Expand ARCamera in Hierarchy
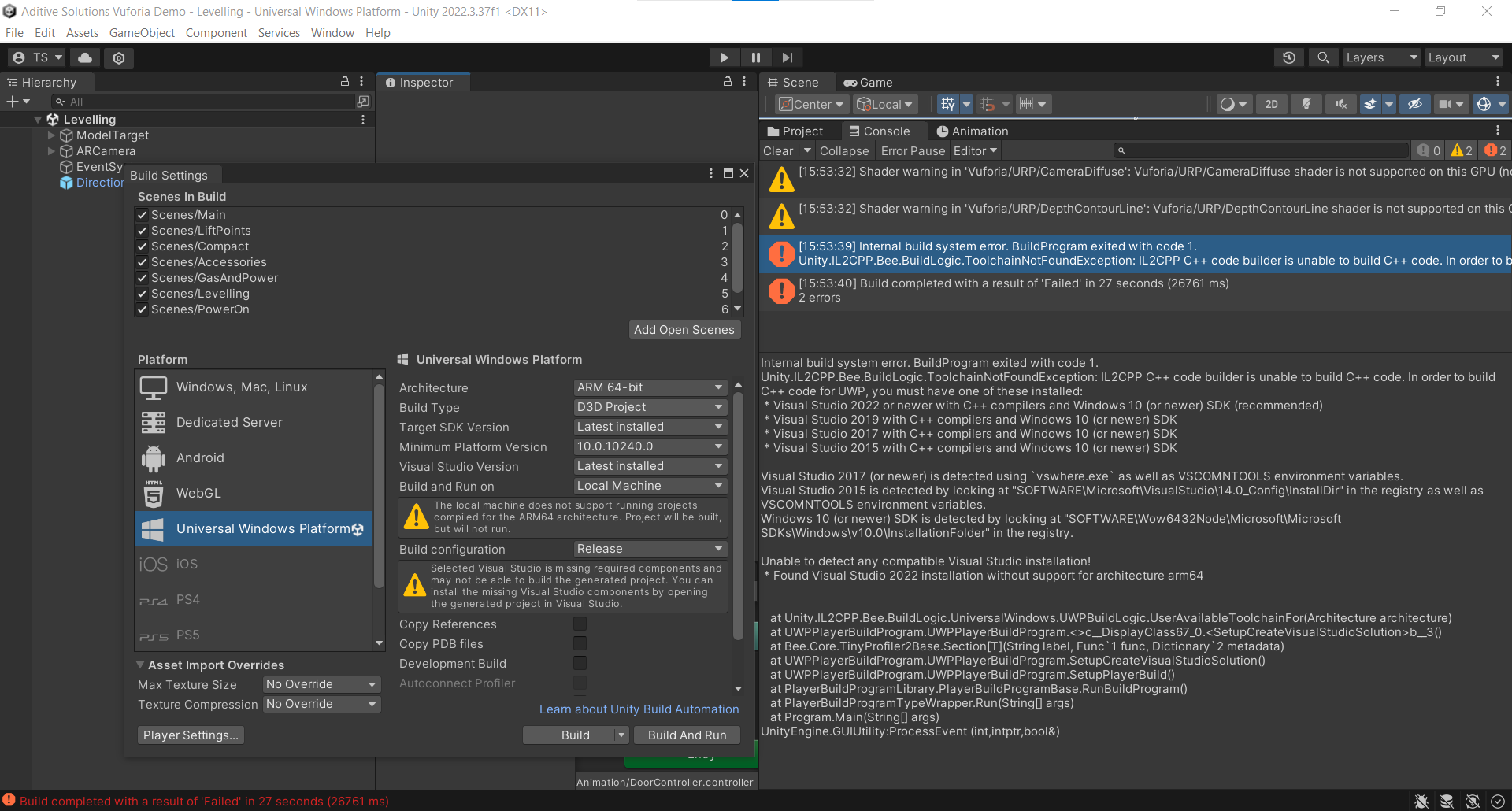 [52, 151]
